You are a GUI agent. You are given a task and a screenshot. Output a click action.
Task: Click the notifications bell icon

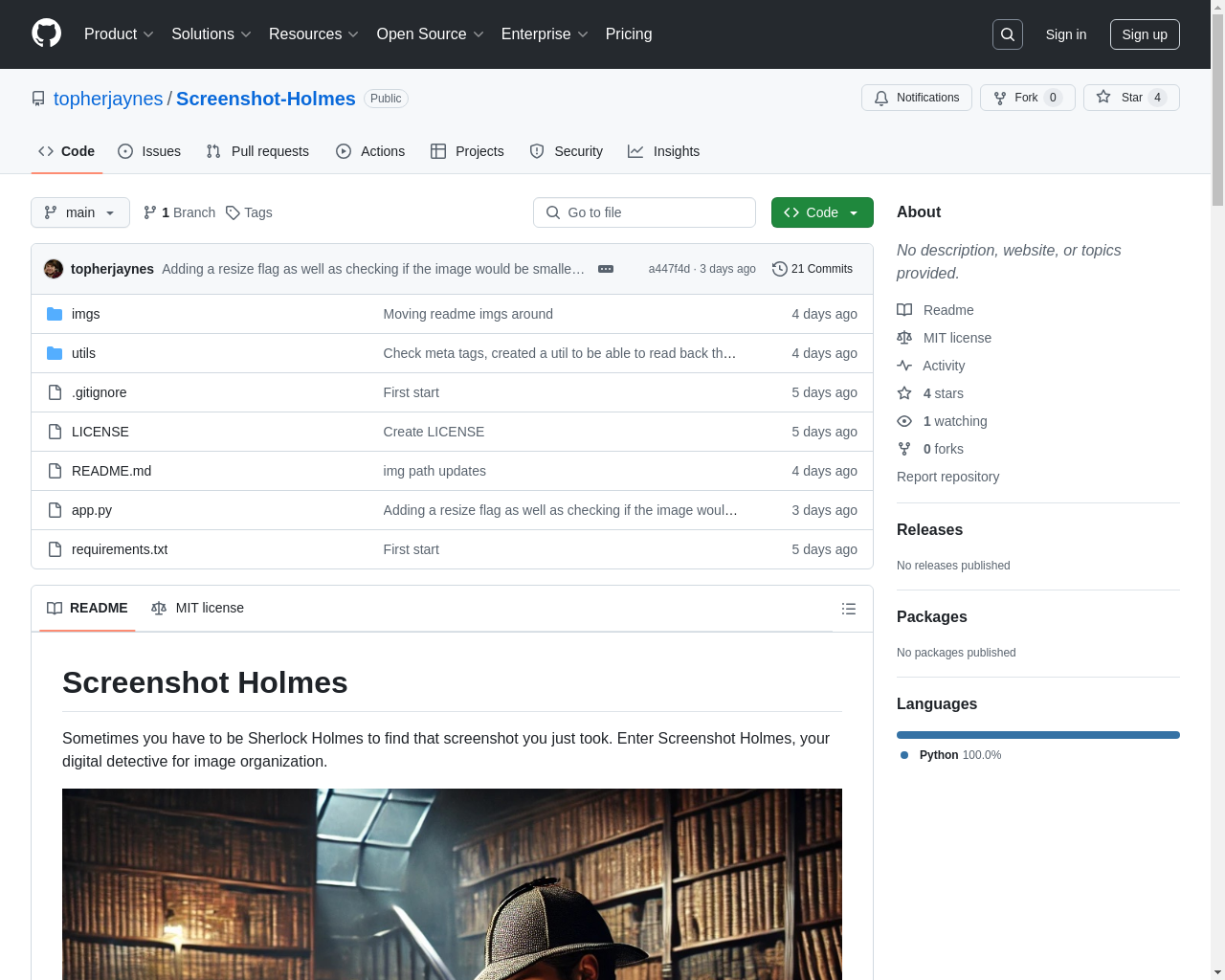pyautogui.click(x=881, y=98)
